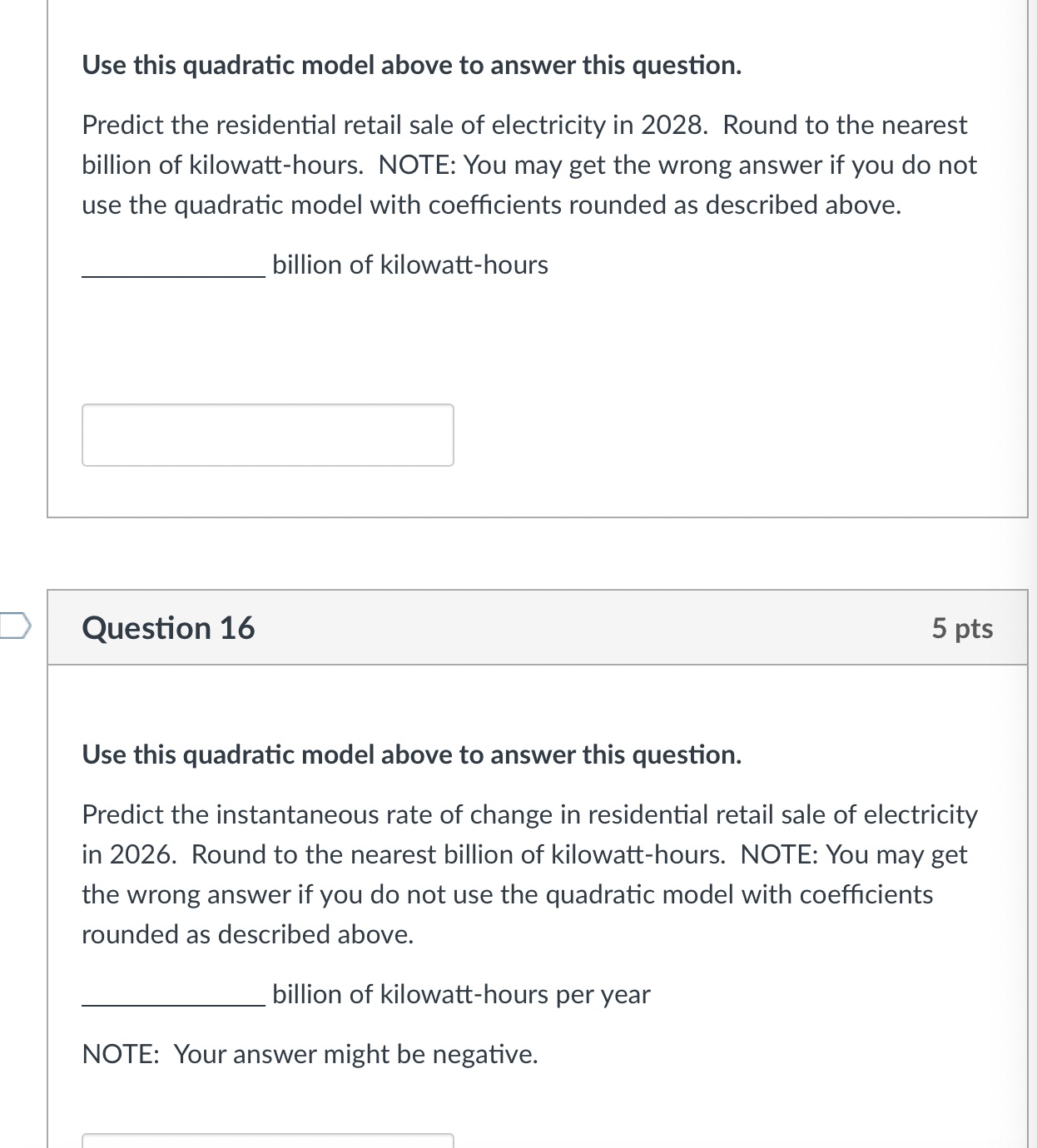Viewport: 1037px width, 1148px height.
Task: Select the bolded quadratic model instruction text
Action: [x=412, y=755]
